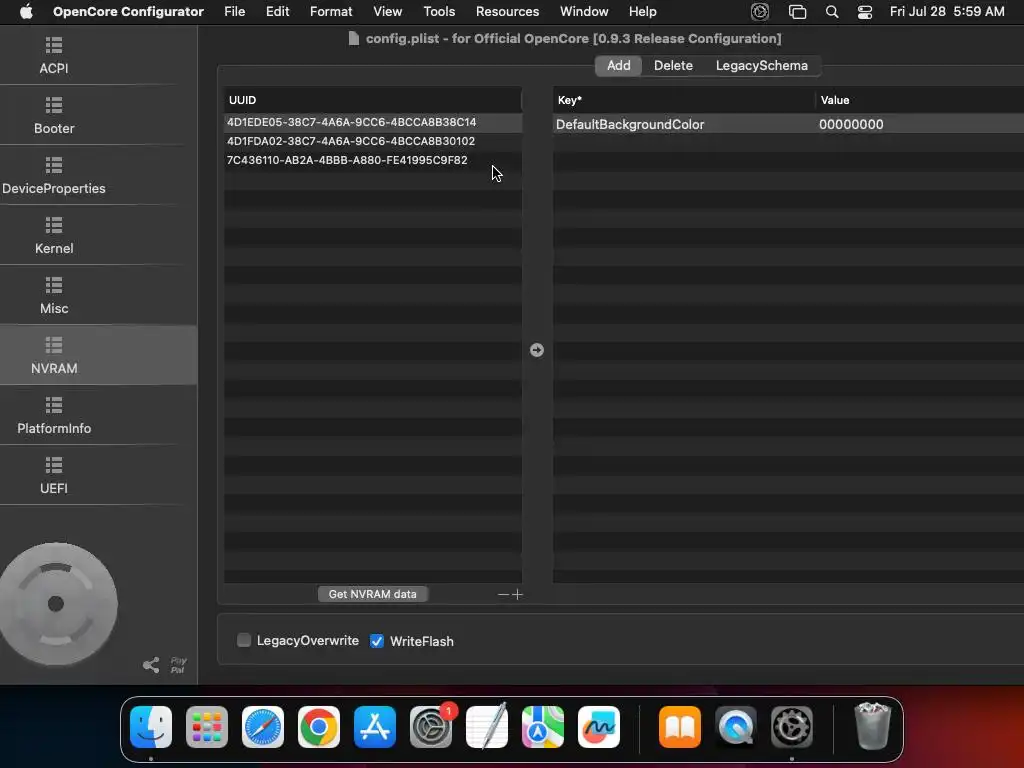
Task: Open the OpenCore Configurator app menu
Action: pyautogui.click(x=128, y=12)
